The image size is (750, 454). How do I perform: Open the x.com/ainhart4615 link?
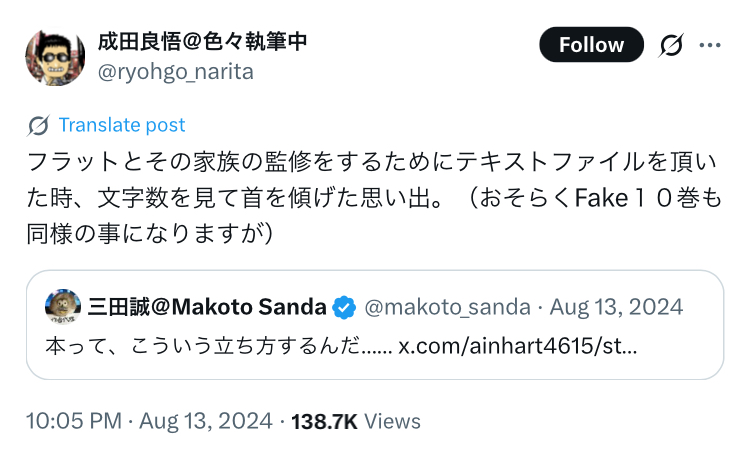(518, 346)
